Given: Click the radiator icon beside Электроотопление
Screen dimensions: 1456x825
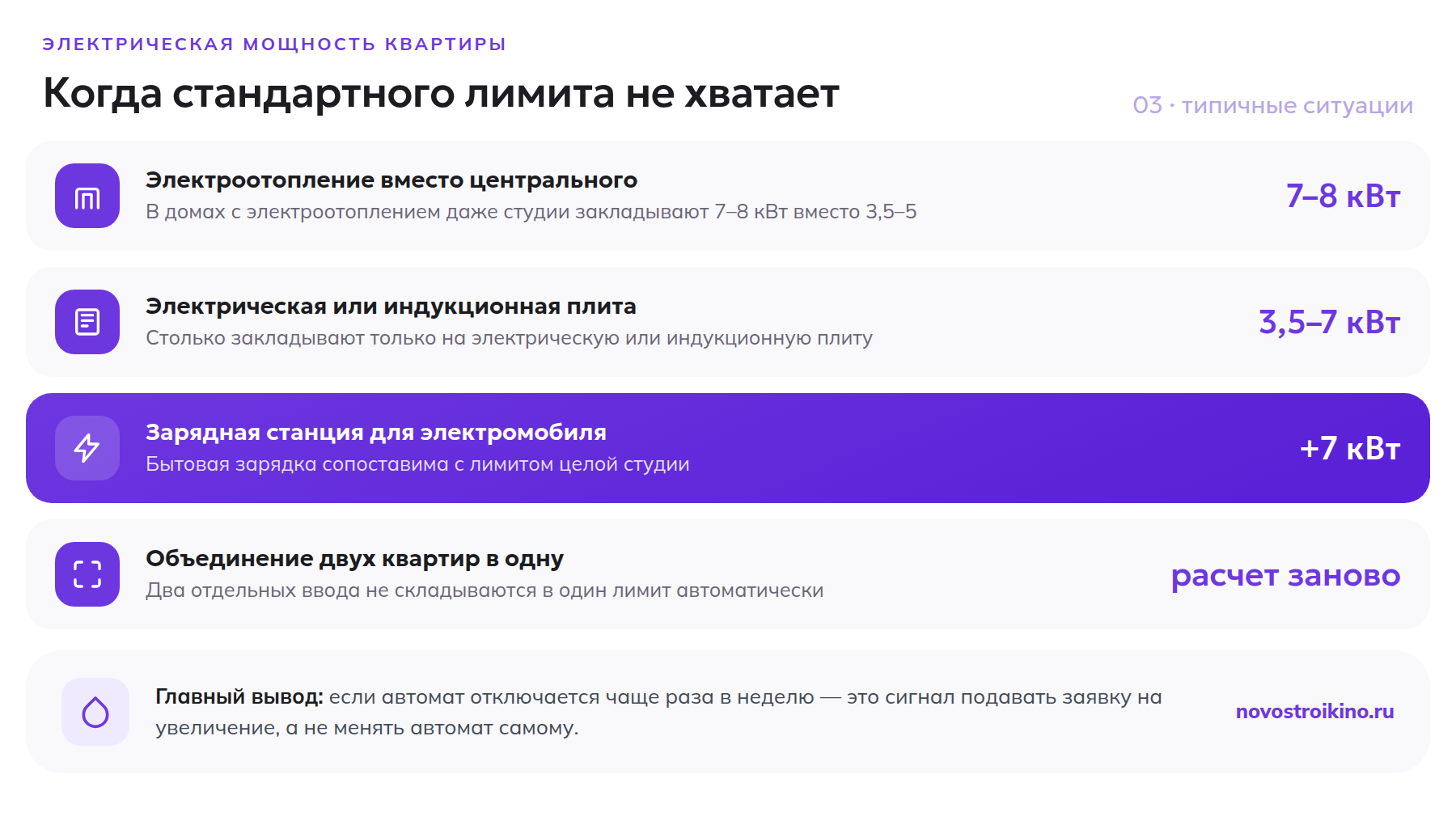Looking at the screenshot, I should pyautogui.click(x=87, y=196).
